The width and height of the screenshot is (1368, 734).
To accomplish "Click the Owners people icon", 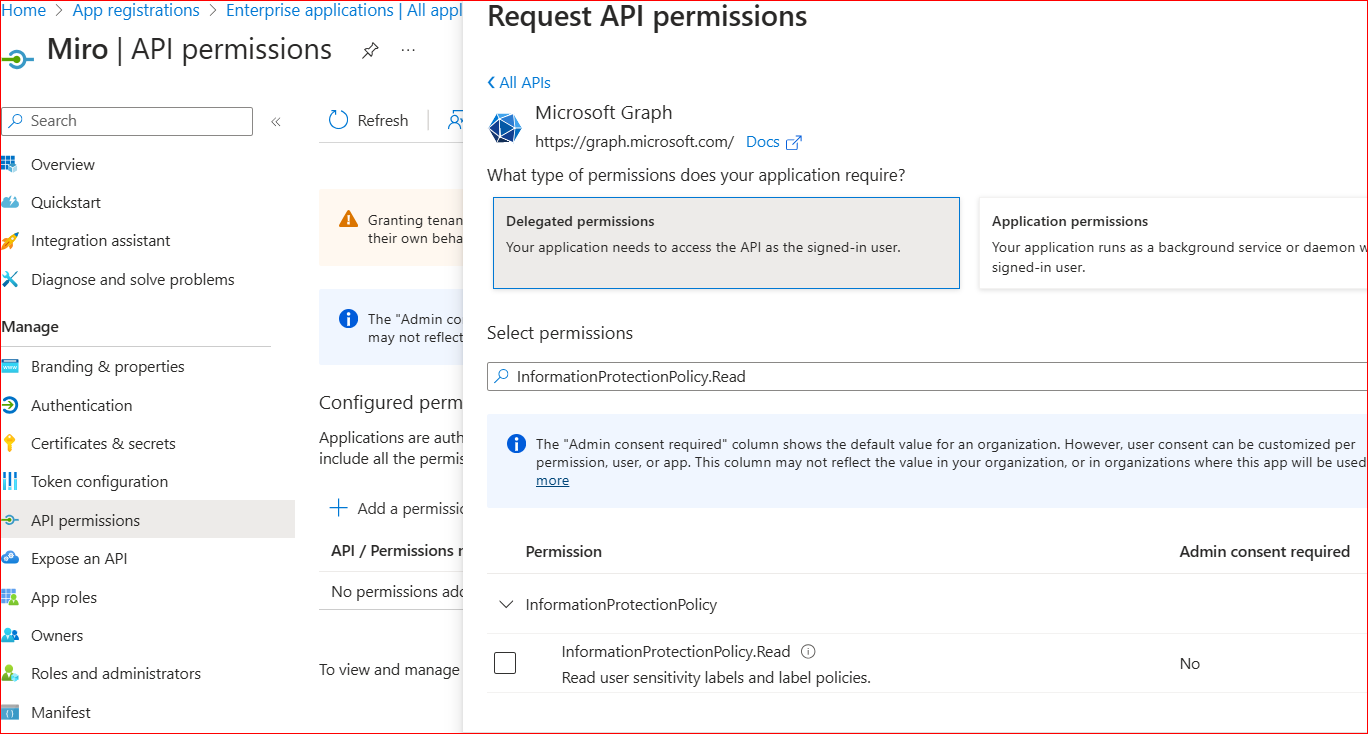I will tap(10, 635).
